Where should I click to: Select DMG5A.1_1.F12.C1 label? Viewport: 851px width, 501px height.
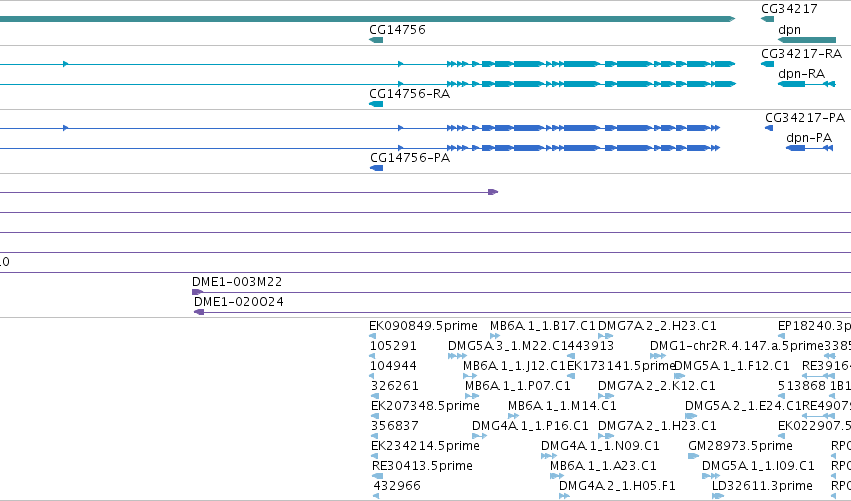[732, 366]
